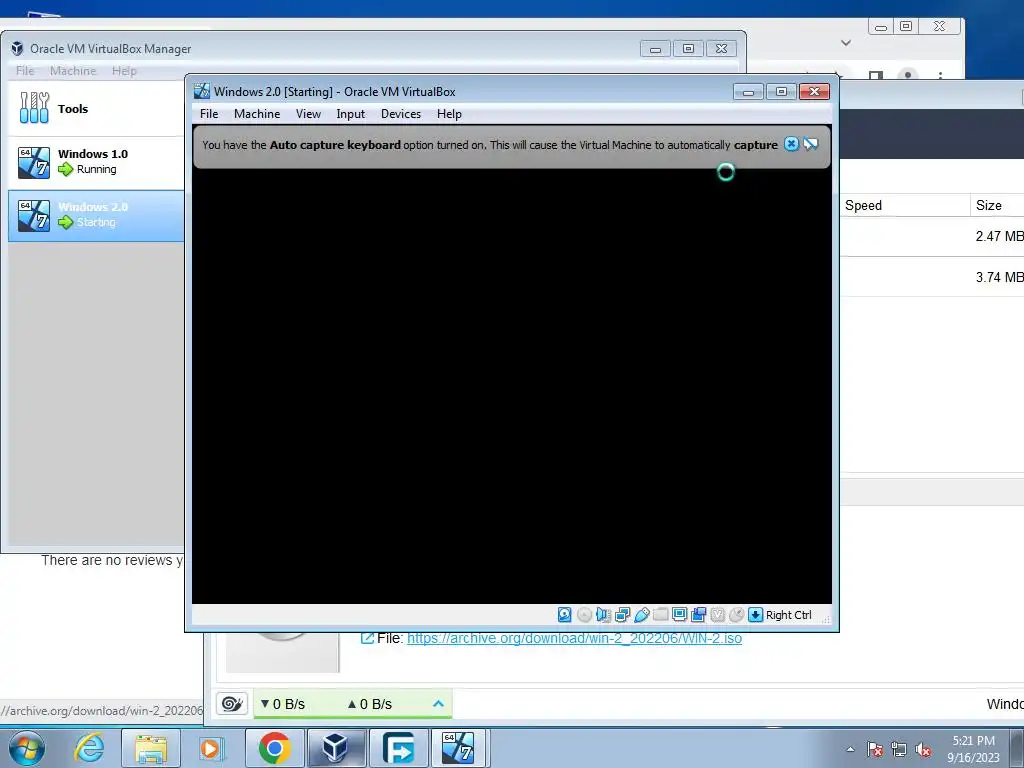The width and height of the screenshot is (1024, 768).
Task: Open the View menu
Action: (308, 114)
